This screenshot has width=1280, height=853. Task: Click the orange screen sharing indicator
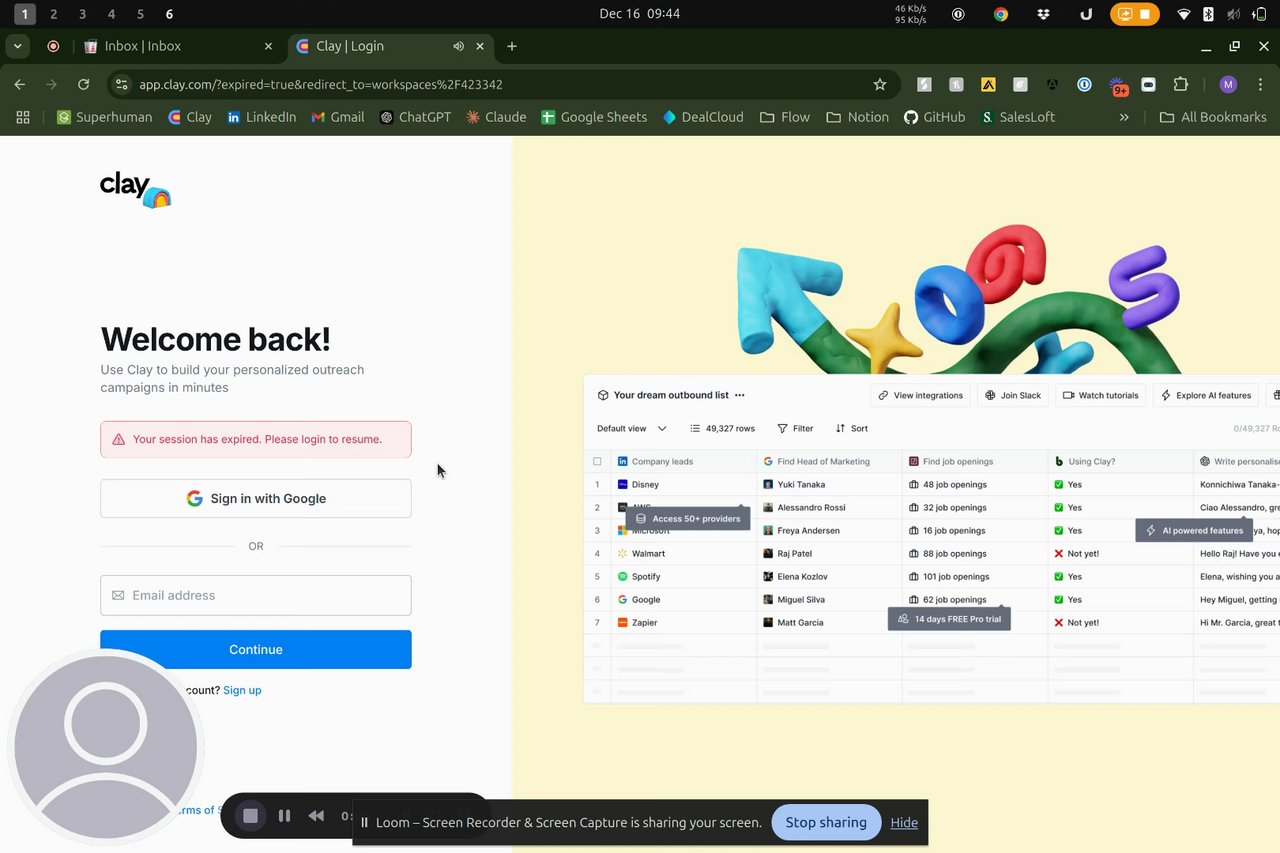tap(1136, 14)
